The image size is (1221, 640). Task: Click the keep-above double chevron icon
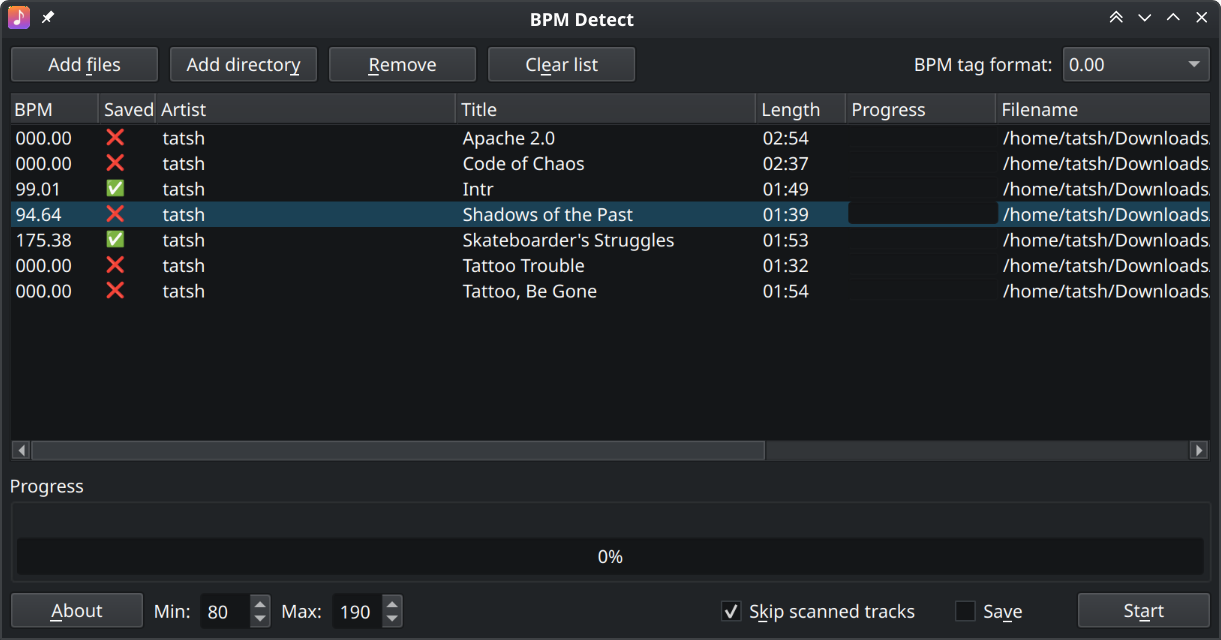(x=1116, y=18)
